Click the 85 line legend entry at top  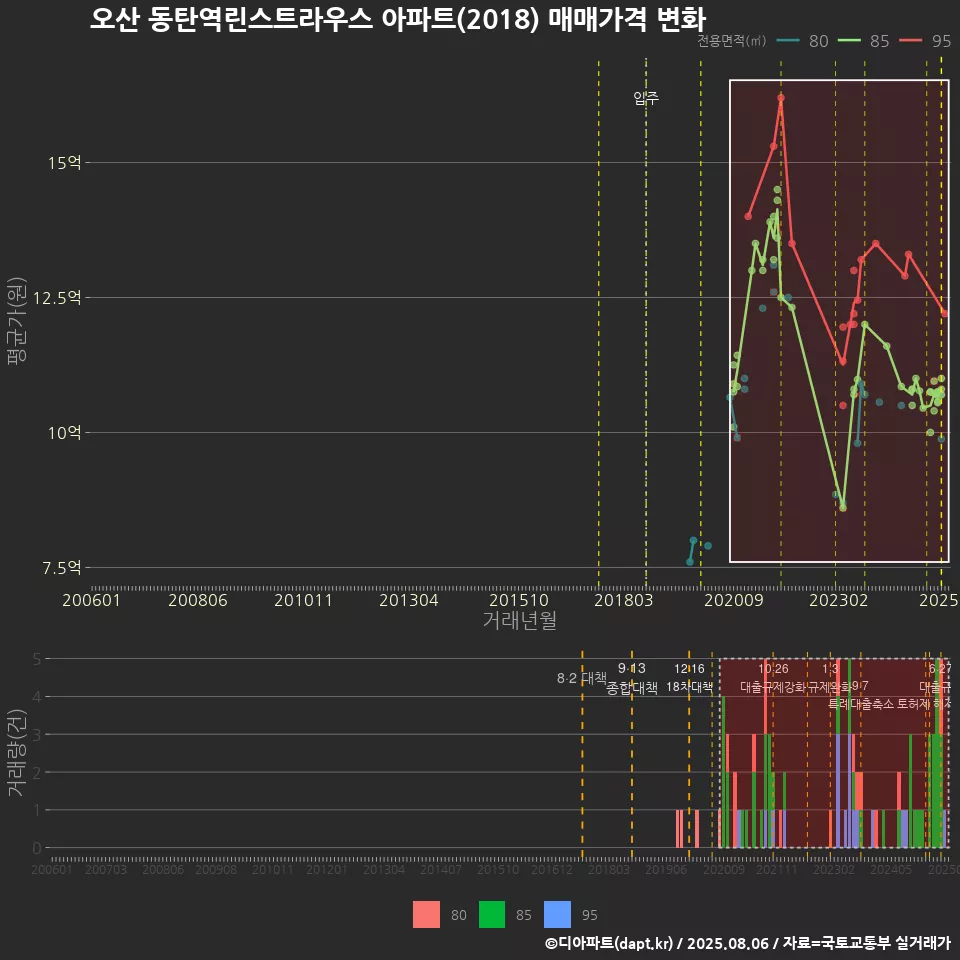863,41
